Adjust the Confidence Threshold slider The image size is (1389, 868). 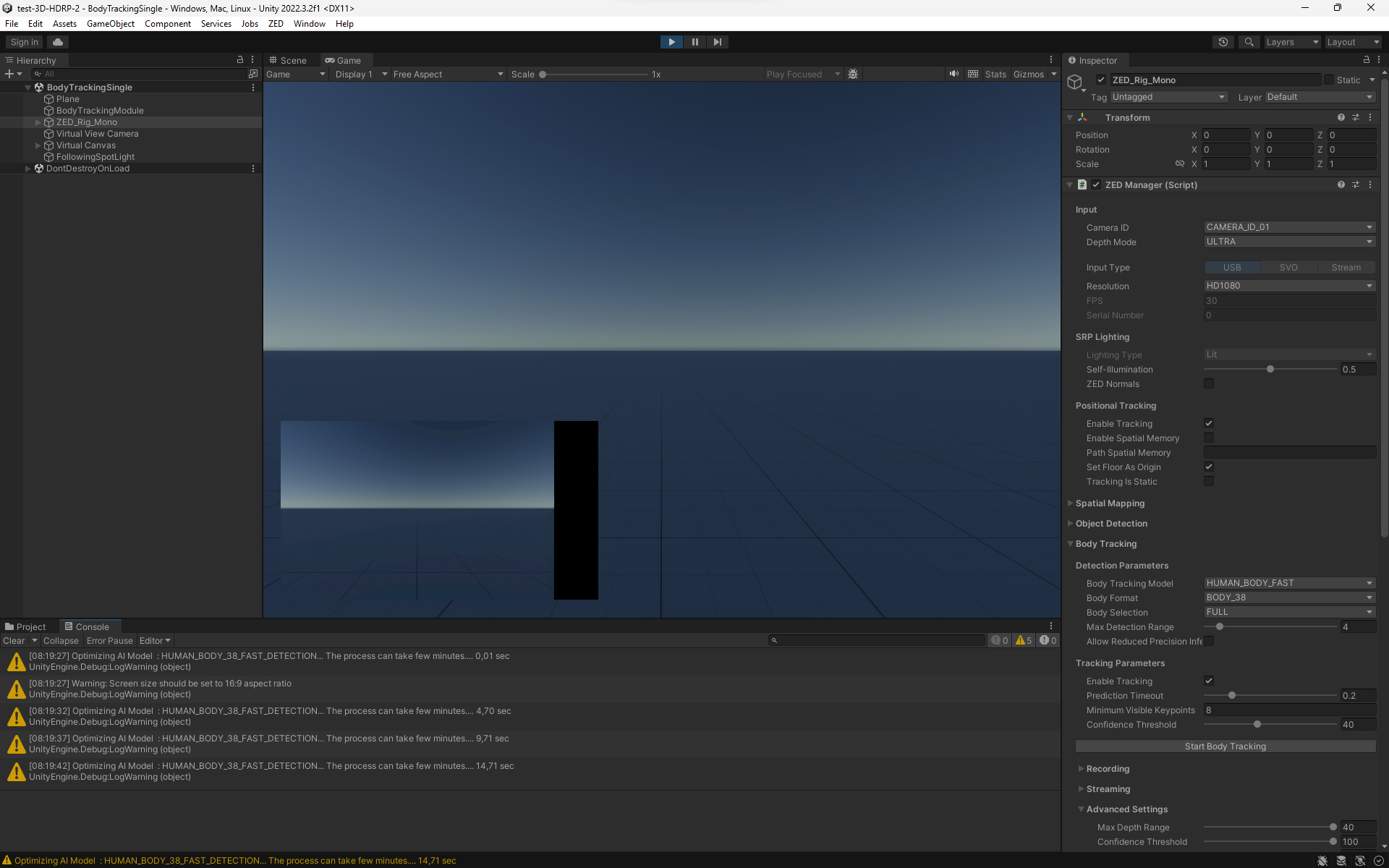tap(1257, 724)
